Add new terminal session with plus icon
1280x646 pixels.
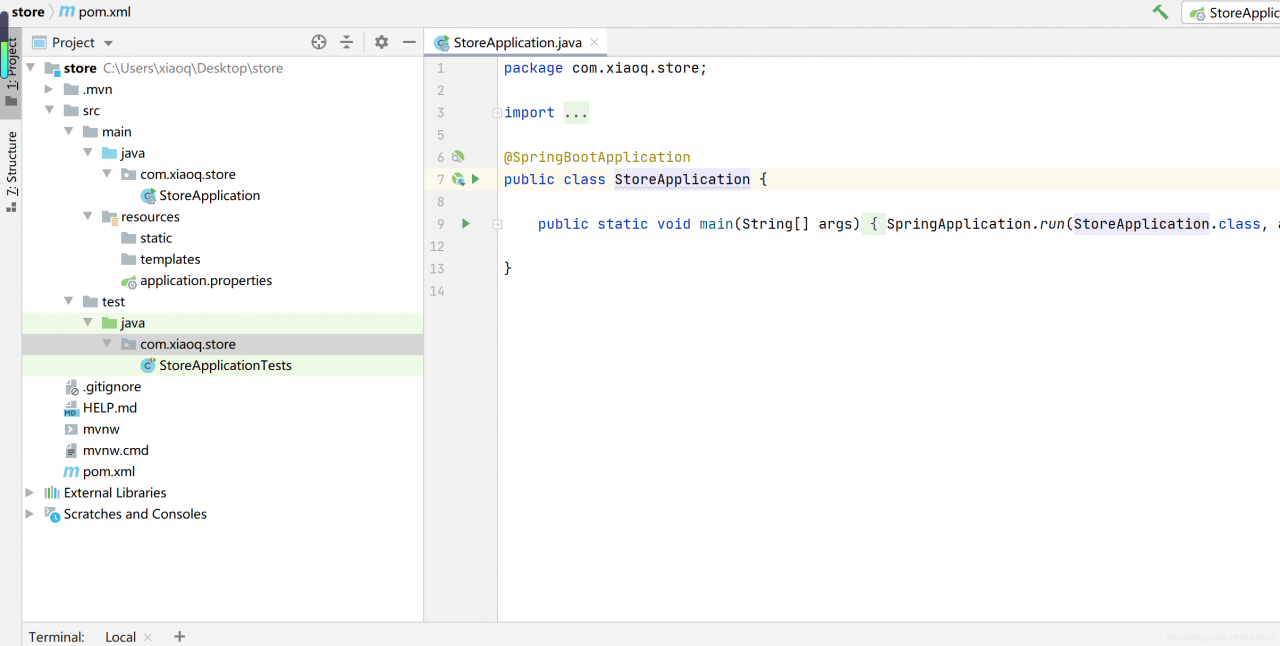(x=180, y=636)
